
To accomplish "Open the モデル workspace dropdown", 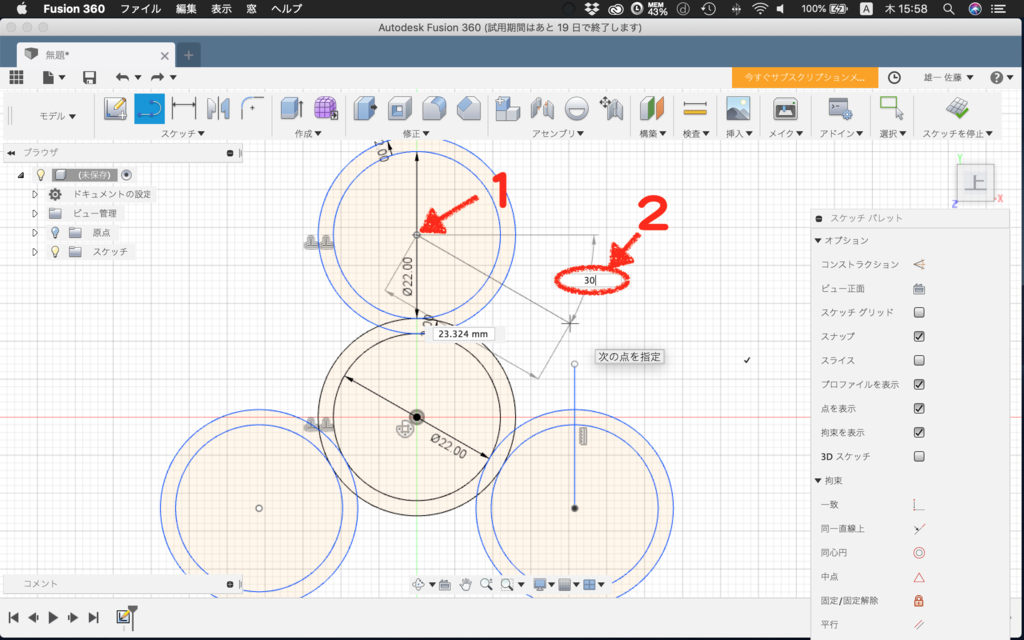I will [57, 116].
